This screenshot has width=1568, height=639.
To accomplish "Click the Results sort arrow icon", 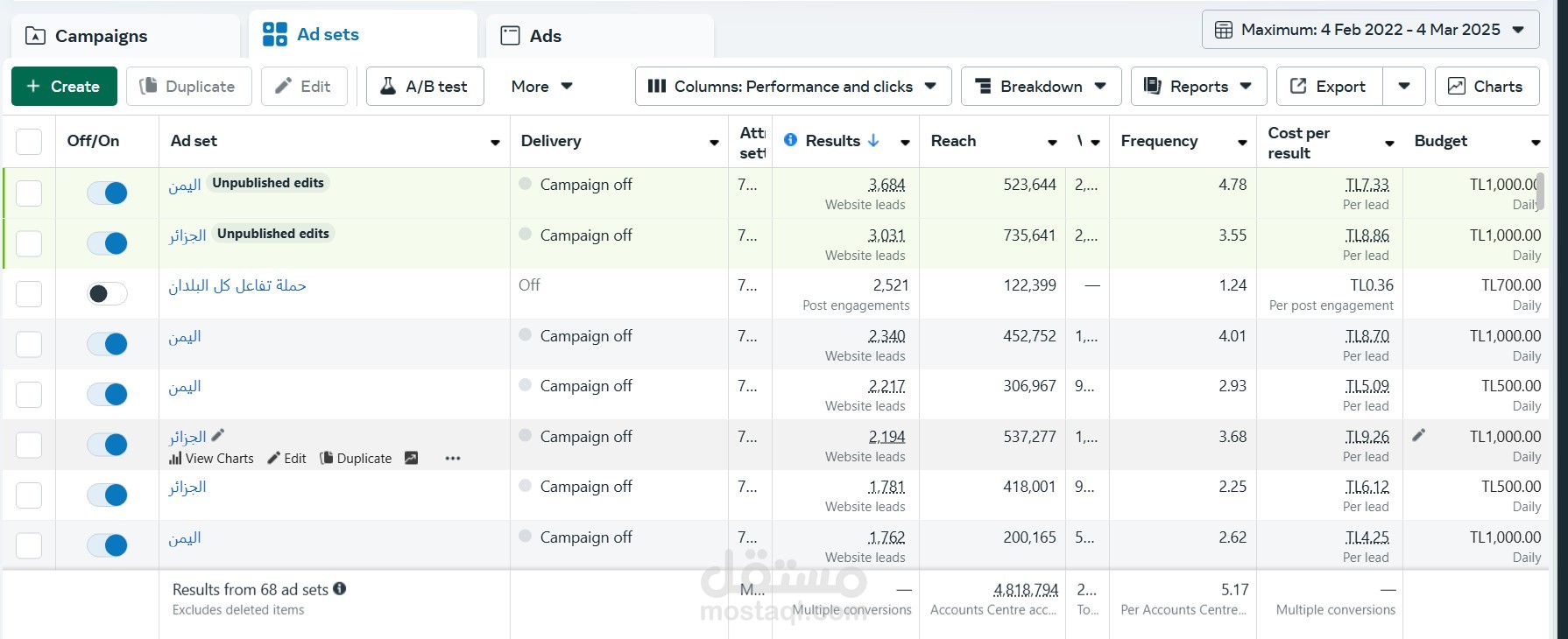I will point(873,140).
